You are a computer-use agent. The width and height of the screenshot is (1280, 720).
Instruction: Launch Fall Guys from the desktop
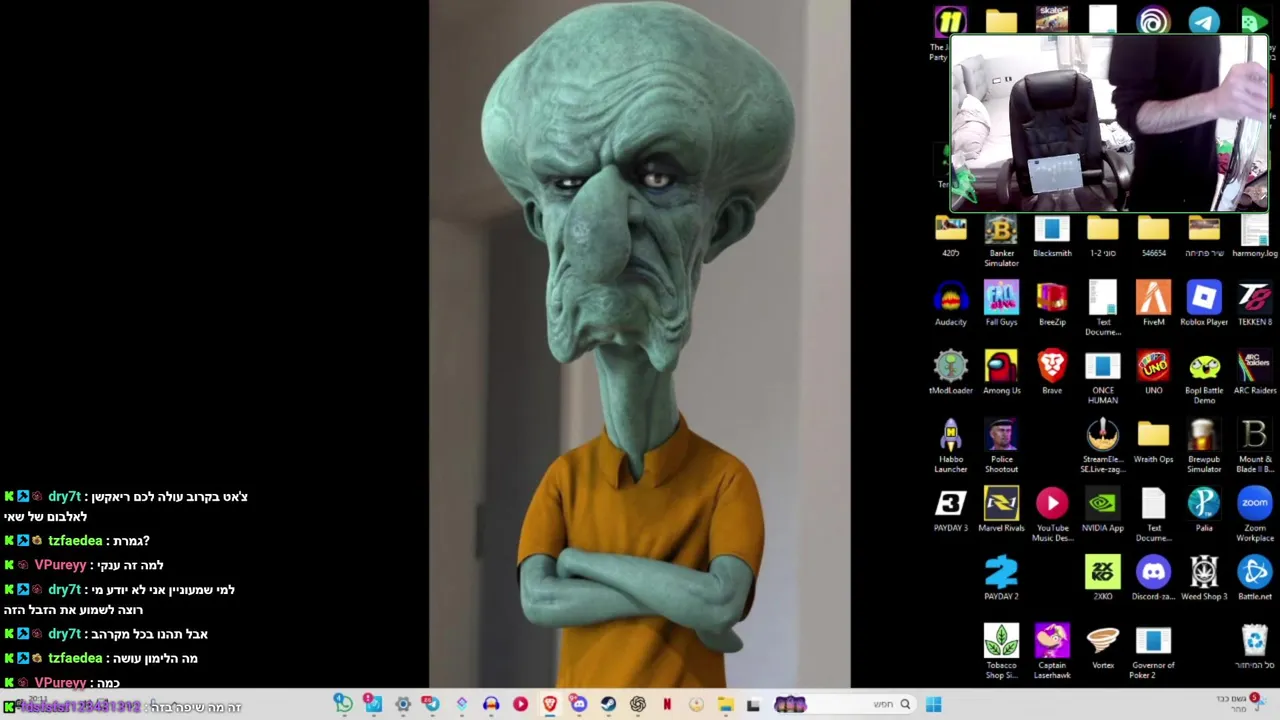[1001, 304]
